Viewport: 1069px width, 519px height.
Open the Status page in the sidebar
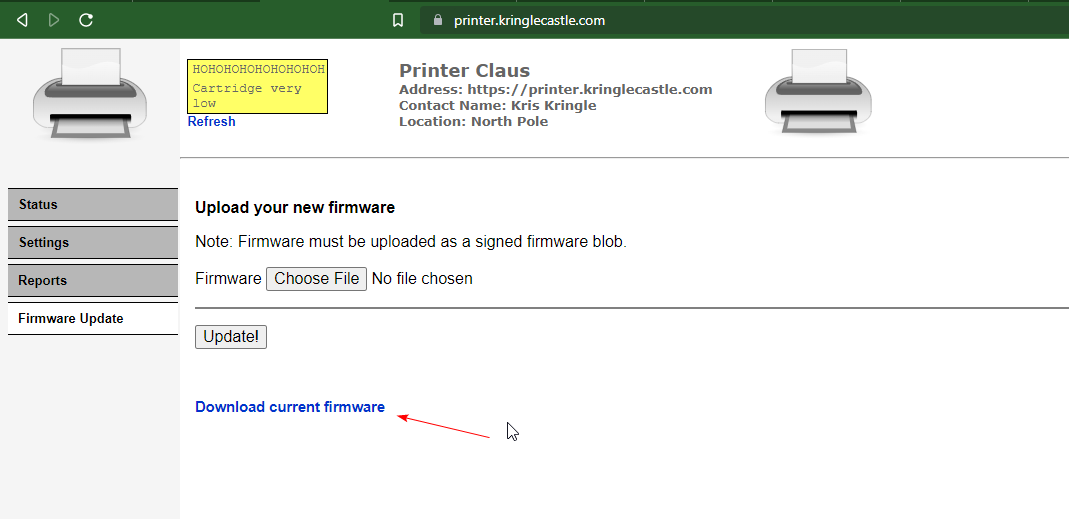click(x=92, y=205)
